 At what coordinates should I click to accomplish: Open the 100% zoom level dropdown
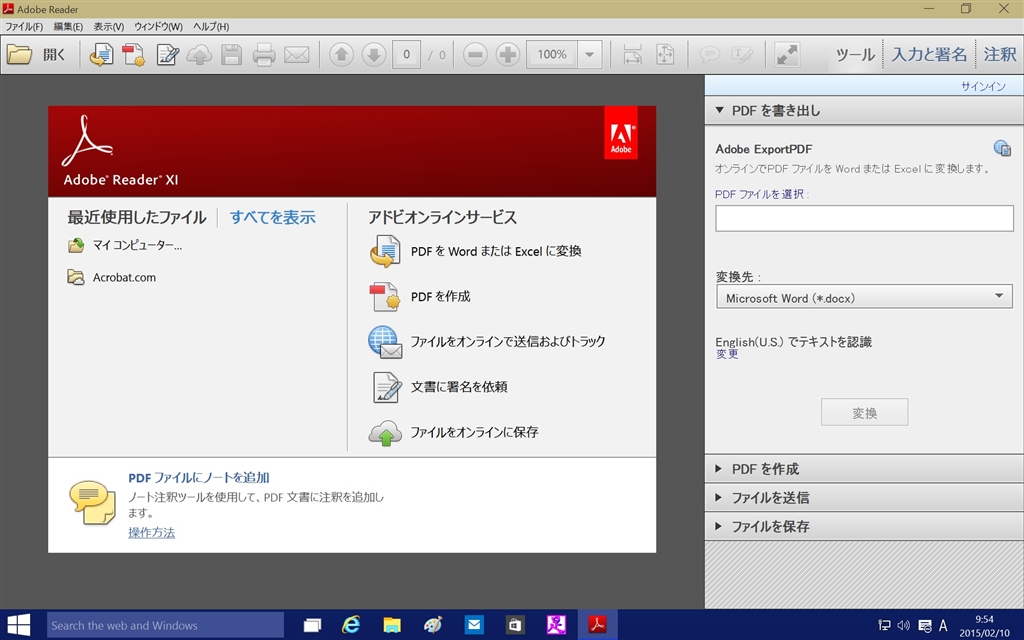589,55
